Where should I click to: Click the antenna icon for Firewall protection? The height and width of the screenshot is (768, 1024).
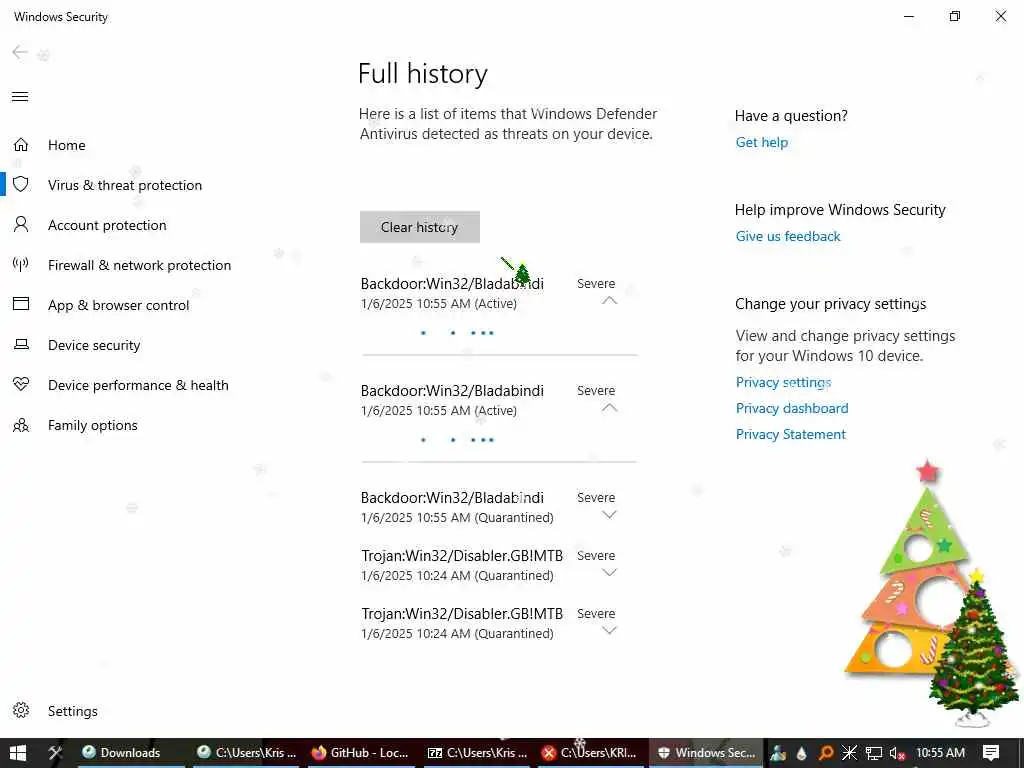pyautogui.click(x=21, y=264)
